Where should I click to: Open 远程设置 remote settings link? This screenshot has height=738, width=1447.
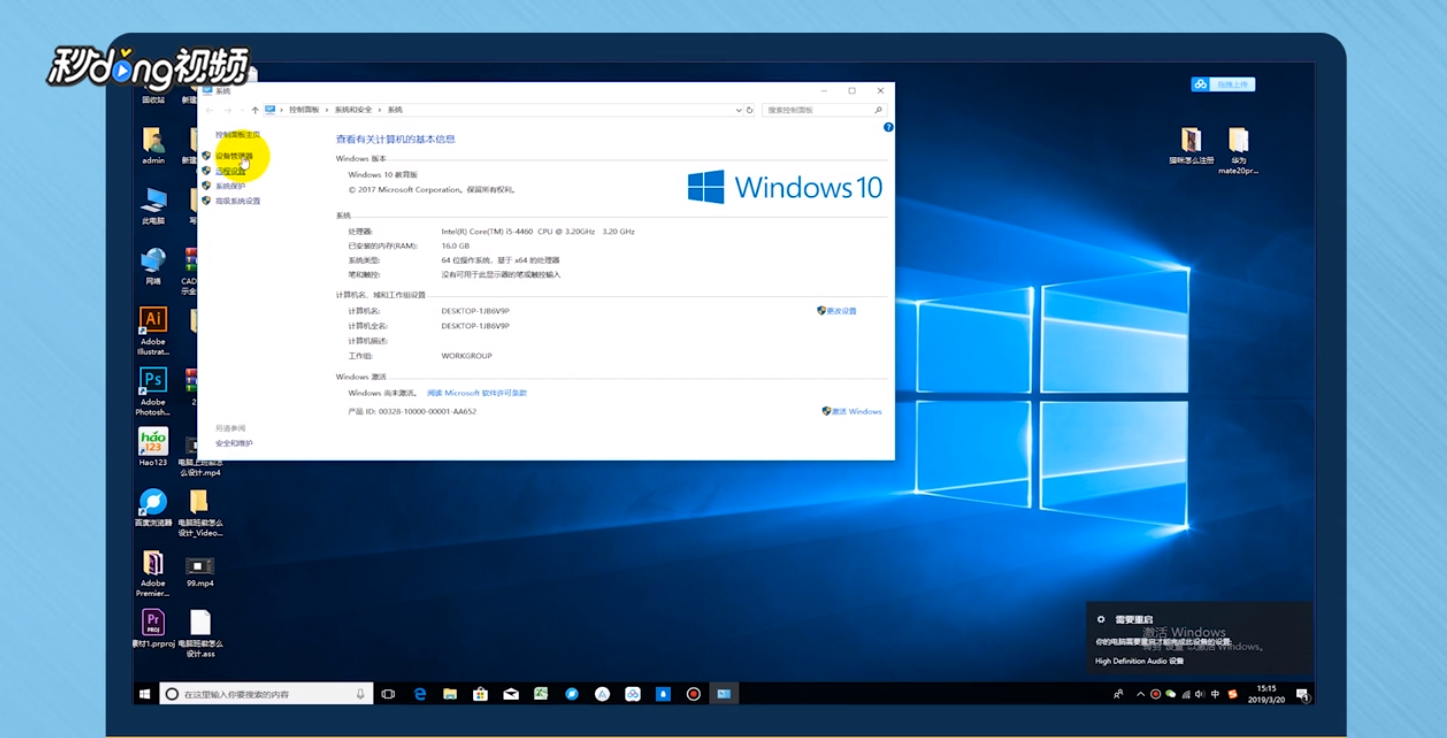[x=230, y=171]
